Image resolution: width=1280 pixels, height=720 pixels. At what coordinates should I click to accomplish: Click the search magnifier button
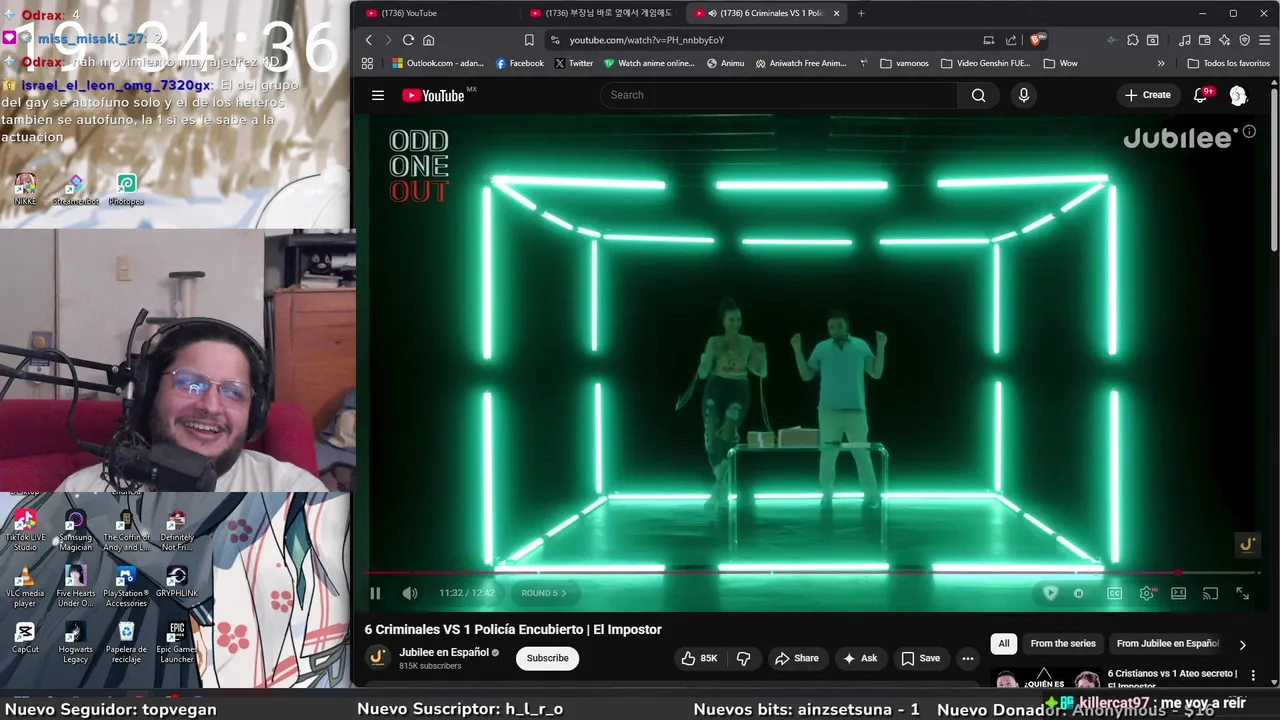coord(978,95)
